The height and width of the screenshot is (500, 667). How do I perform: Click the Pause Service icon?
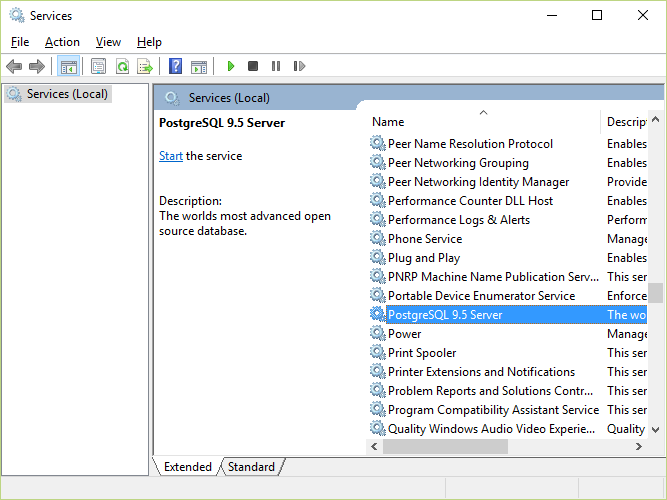click(276, 66)
